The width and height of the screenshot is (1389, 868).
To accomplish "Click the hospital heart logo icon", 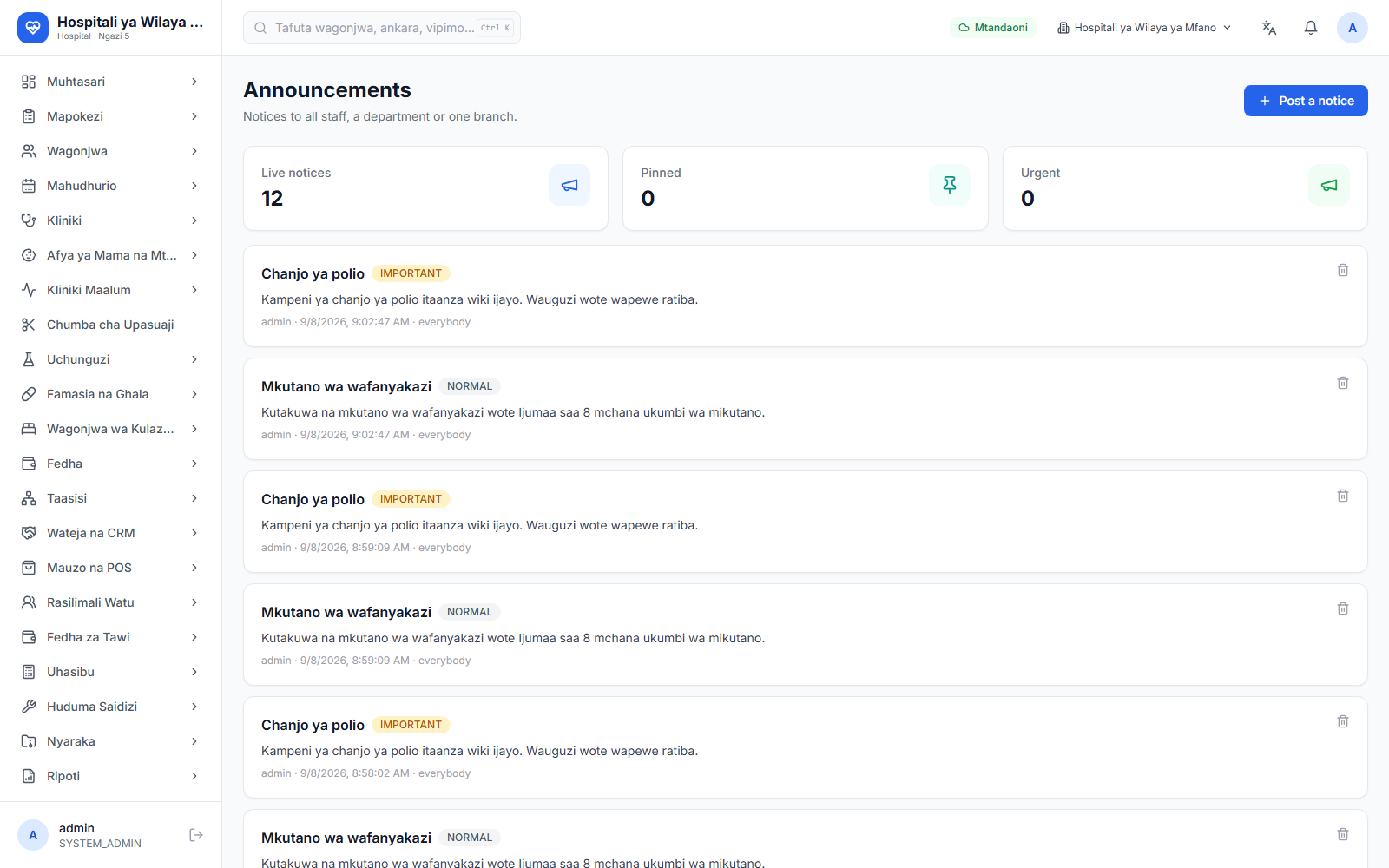I will (33, 28).
